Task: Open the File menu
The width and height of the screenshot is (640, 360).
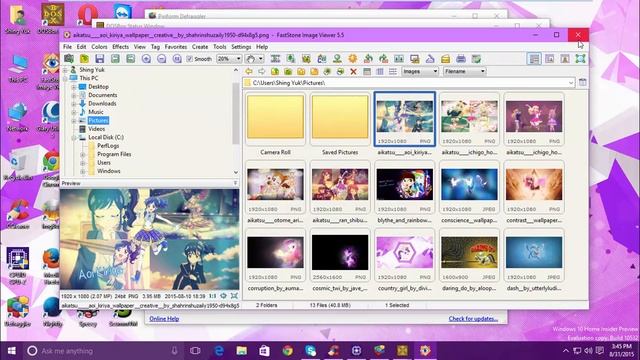Action: click(x=67, y=47)
